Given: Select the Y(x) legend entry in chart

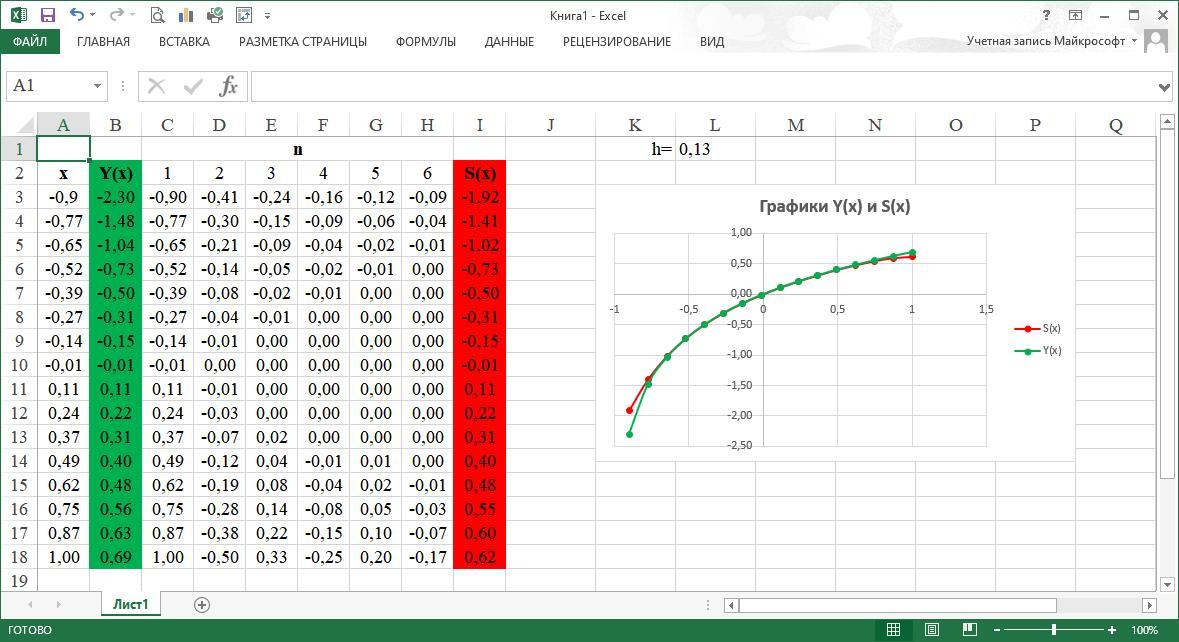Looking at the screenshot, I should click(x=1038, y=351).
